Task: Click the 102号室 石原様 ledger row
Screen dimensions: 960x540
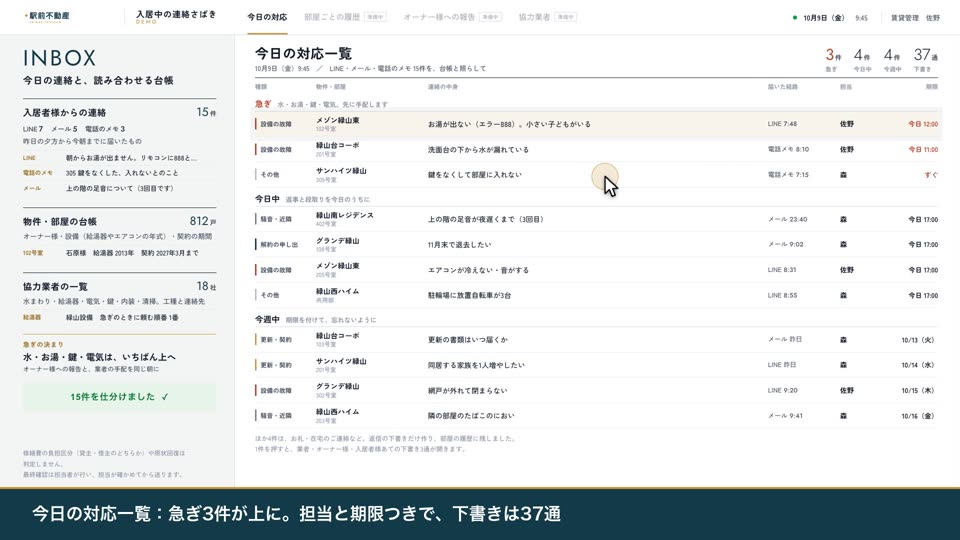Action: pos(119,253)
